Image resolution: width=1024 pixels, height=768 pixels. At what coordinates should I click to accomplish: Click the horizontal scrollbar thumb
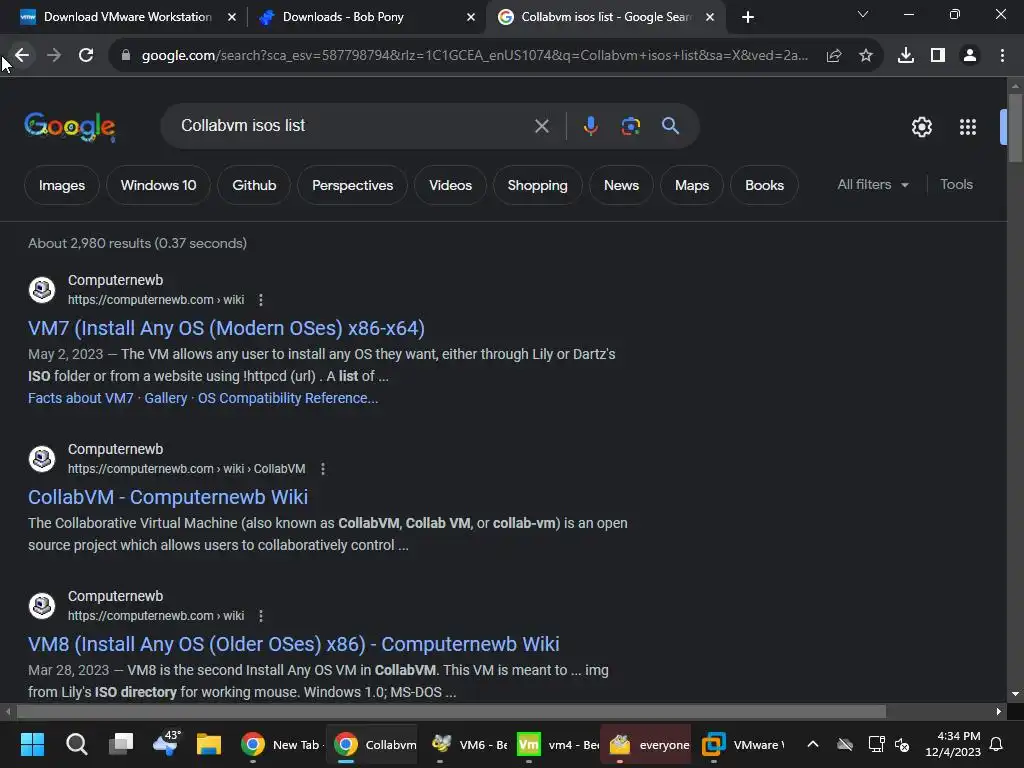coord(451,711)
